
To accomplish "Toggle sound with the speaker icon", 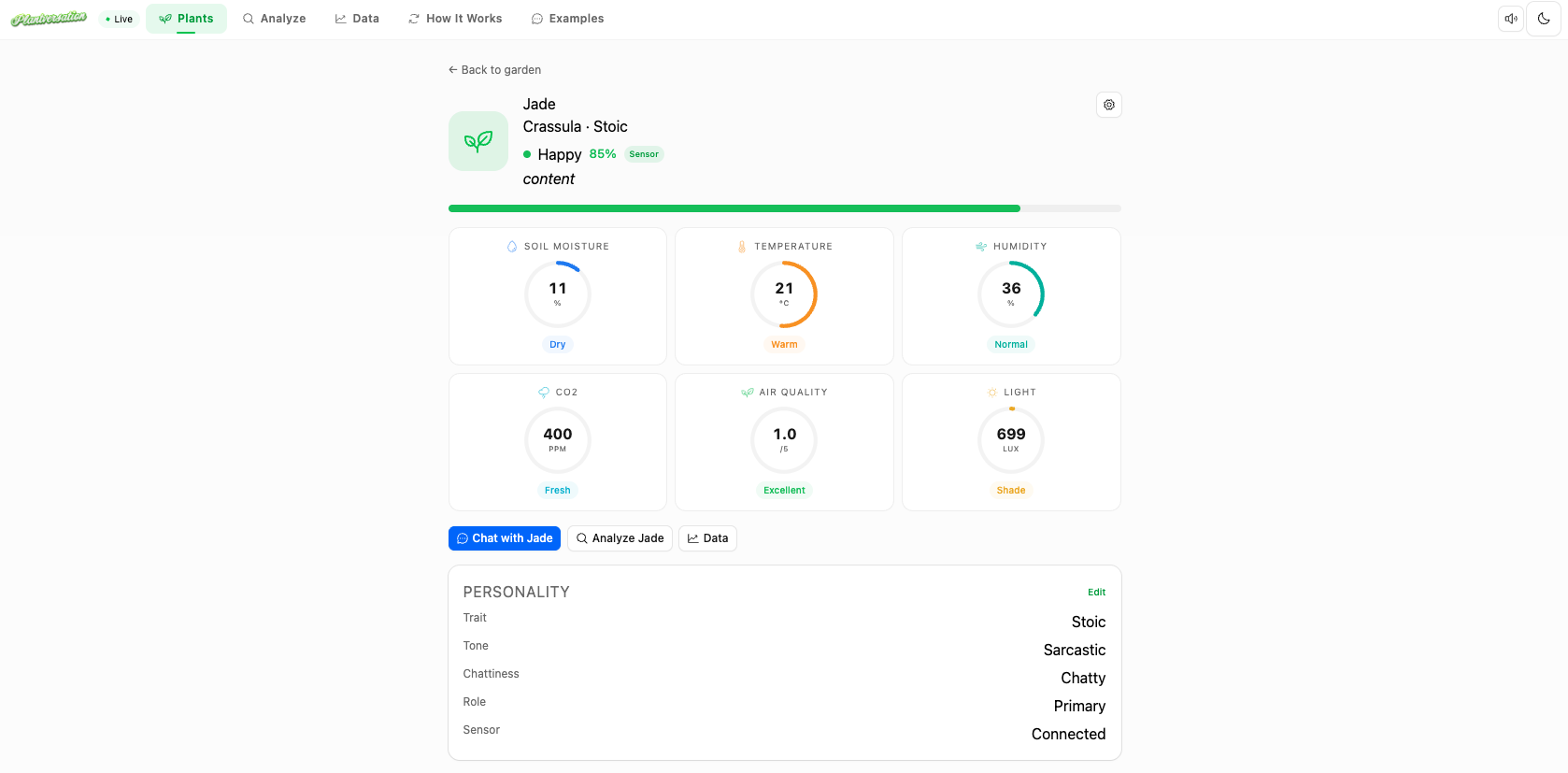I will coord(1510,19).
